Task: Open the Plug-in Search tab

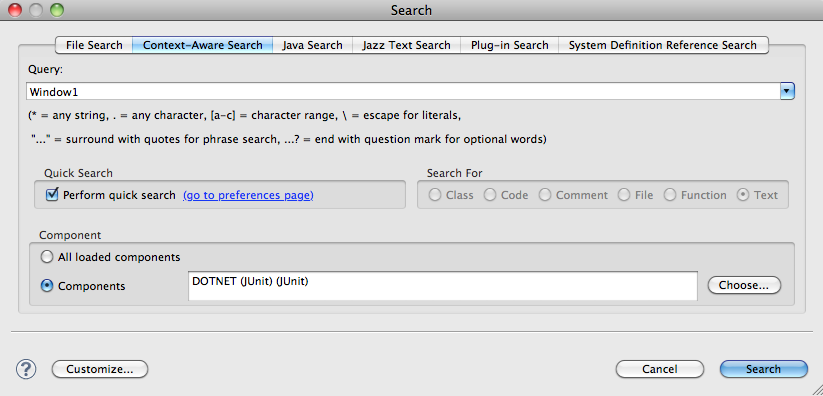Action: click(509, 45)
